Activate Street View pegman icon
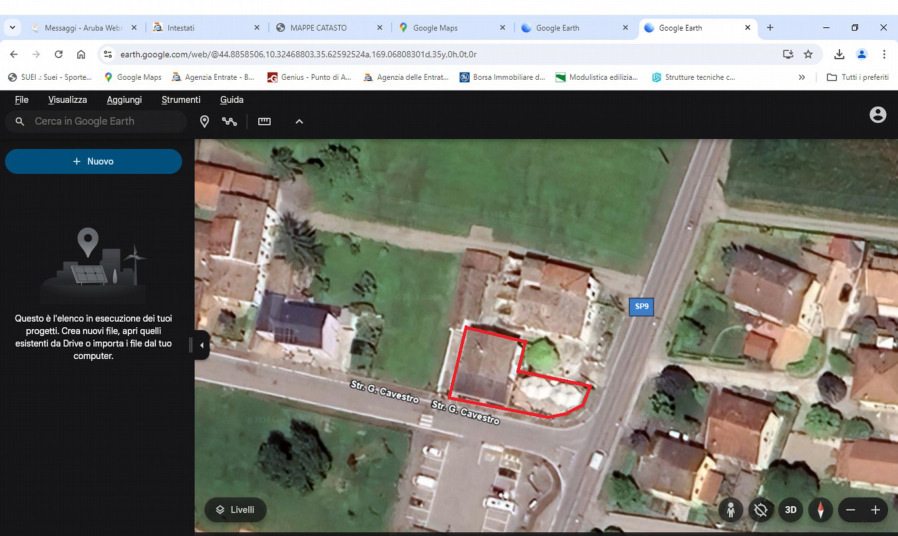This screenshot has width=898, height=536. [730, 509]
